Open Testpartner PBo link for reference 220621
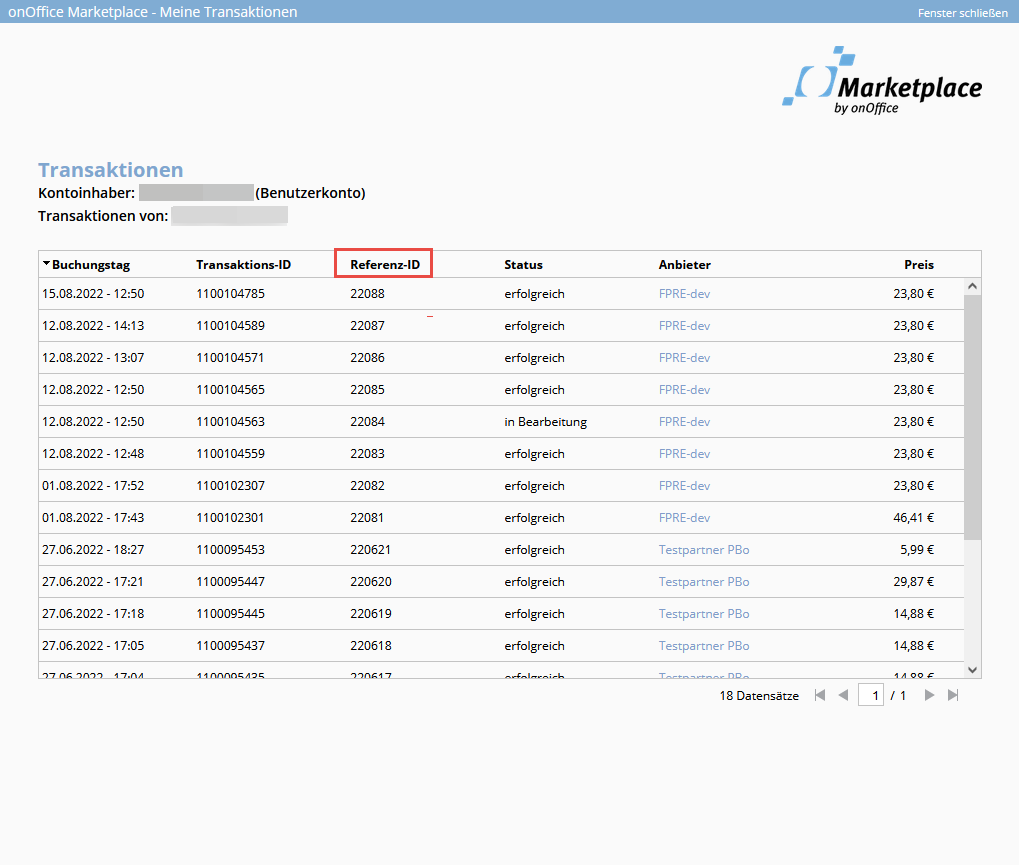This screenshot has height=865, width=1019. (x=704, y=550)
